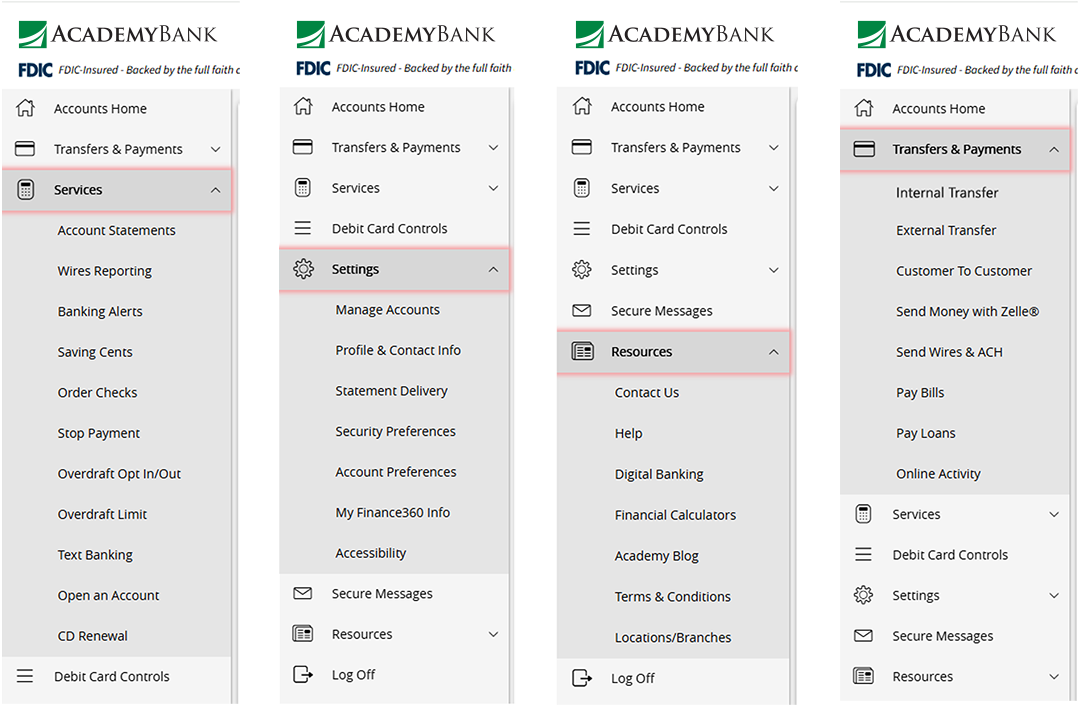The width and height of the screenshot is (1080, 707).
Task: Open My Finance360 Info
Action: point(393,512)
